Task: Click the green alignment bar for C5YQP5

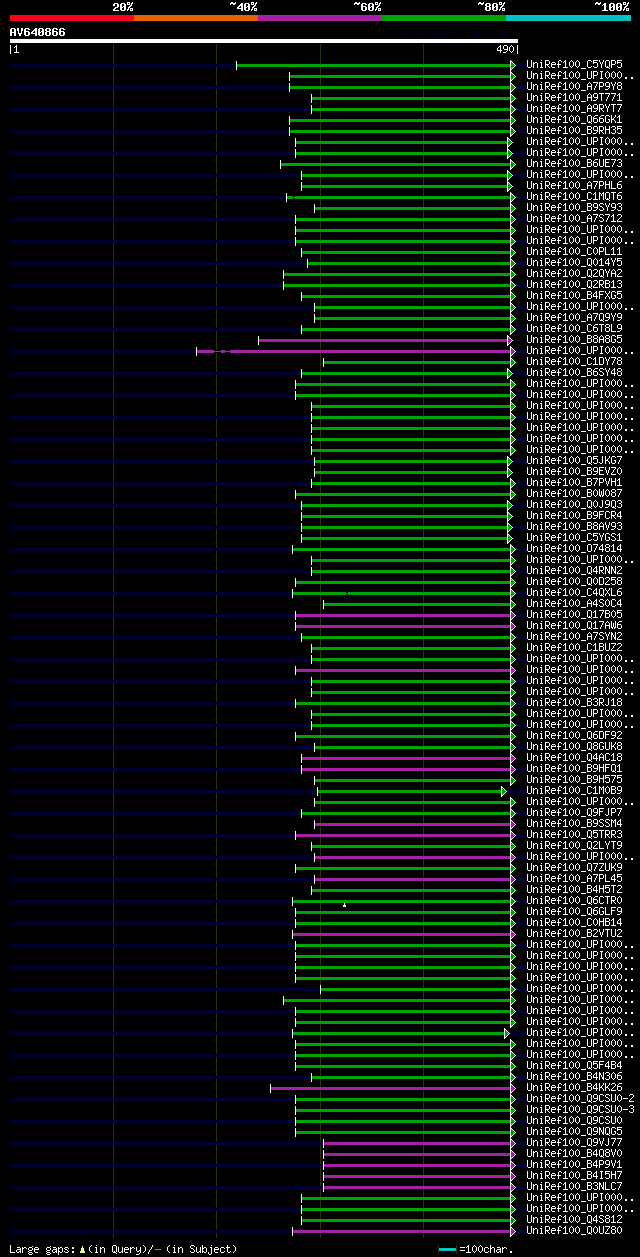Action: pos(376,65)
